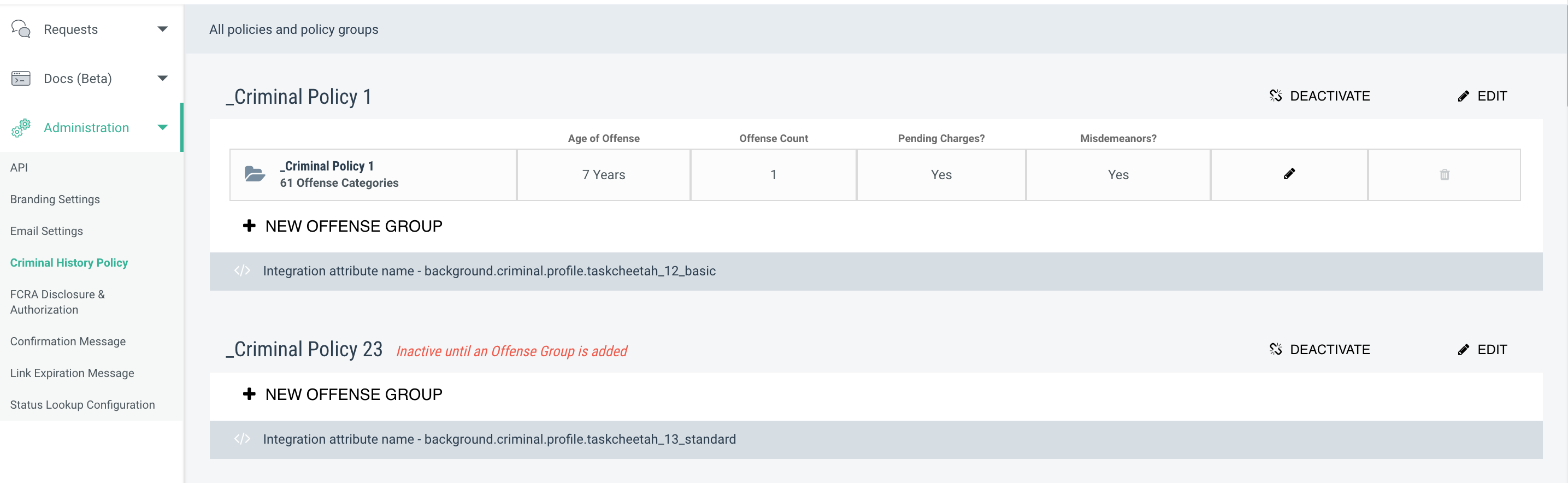Open the Docs (Beta) sidebar section
Image resolution: width=1568 pixels, height=483 pixels.
(x=91, y=78)
